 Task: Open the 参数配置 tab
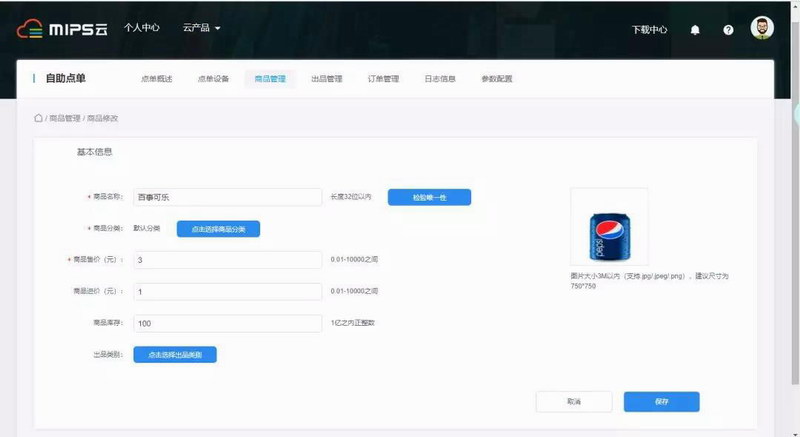click(x=497, y=79)
